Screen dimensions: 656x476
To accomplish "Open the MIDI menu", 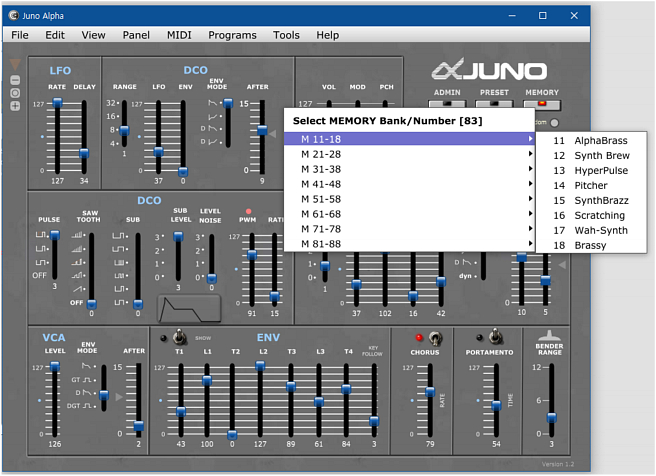I will click(179, 35).
